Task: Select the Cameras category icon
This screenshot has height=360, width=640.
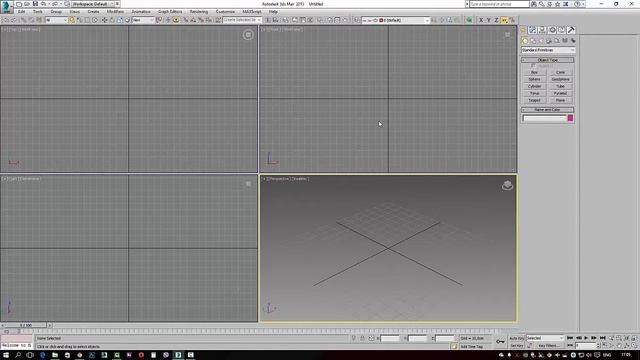Action: (x=549, y=41)
